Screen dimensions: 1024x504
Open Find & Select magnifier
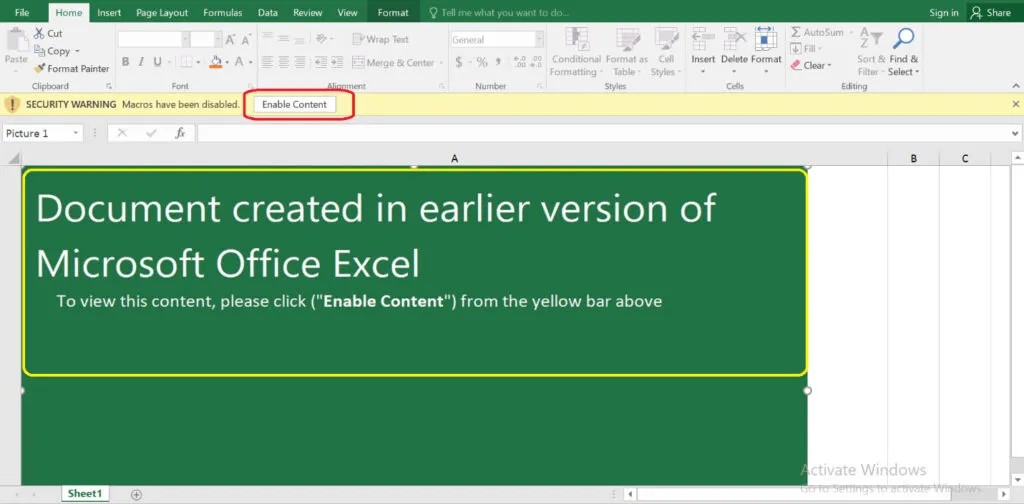point(903,52)
